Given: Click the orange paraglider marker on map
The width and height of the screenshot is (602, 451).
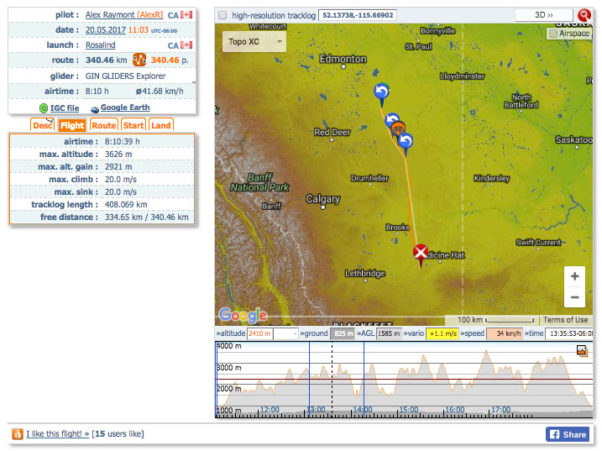Looking at the screenshot, I should (398, 128).
